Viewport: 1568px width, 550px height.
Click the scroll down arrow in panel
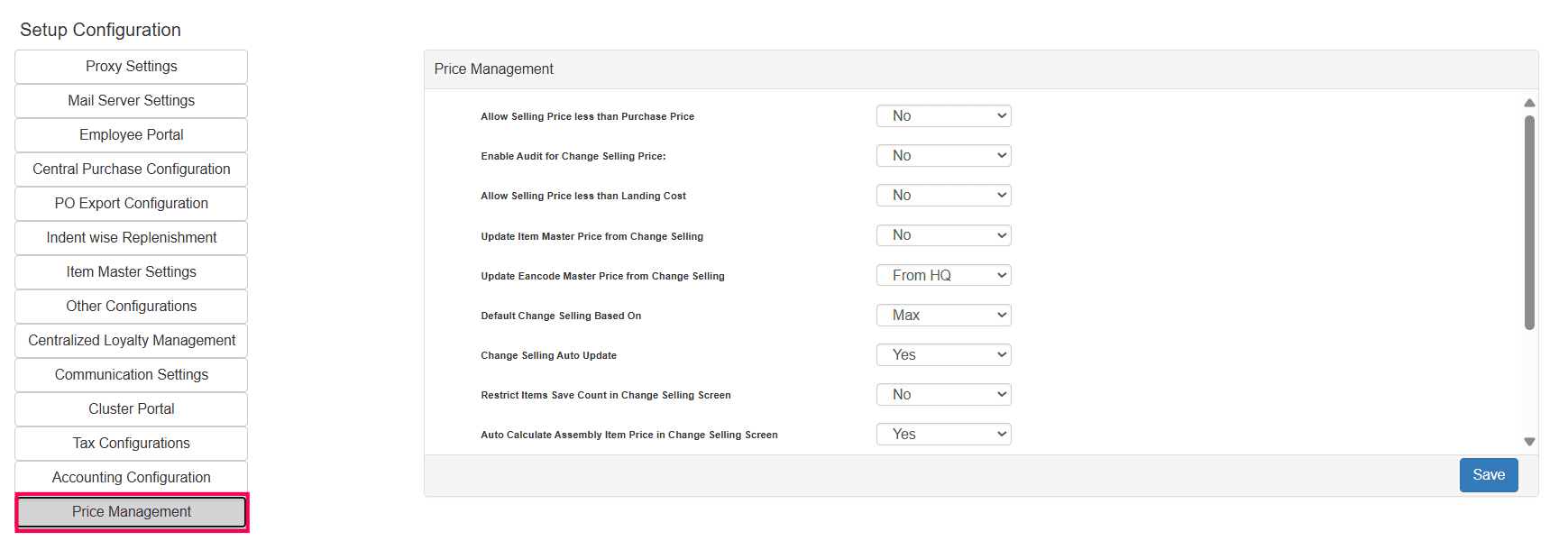coord(1529,442)
